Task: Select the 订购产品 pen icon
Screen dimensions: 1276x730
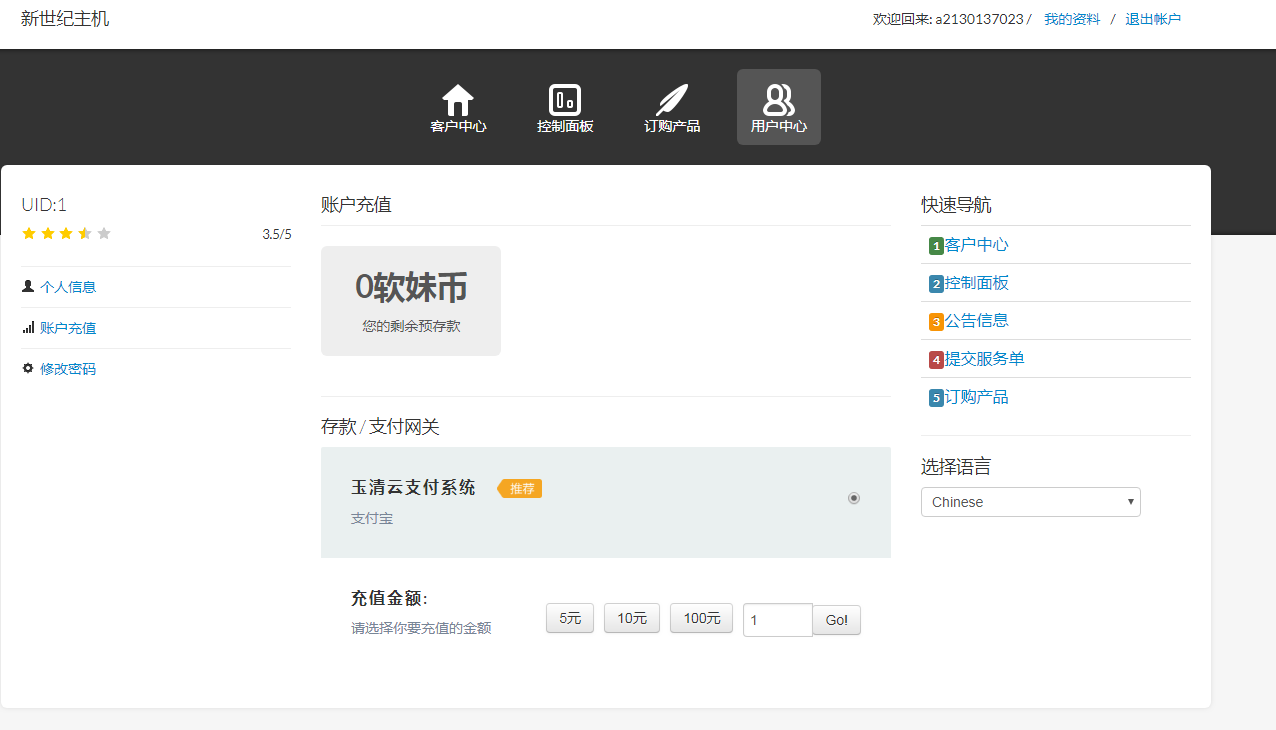Action: point(671,97)
